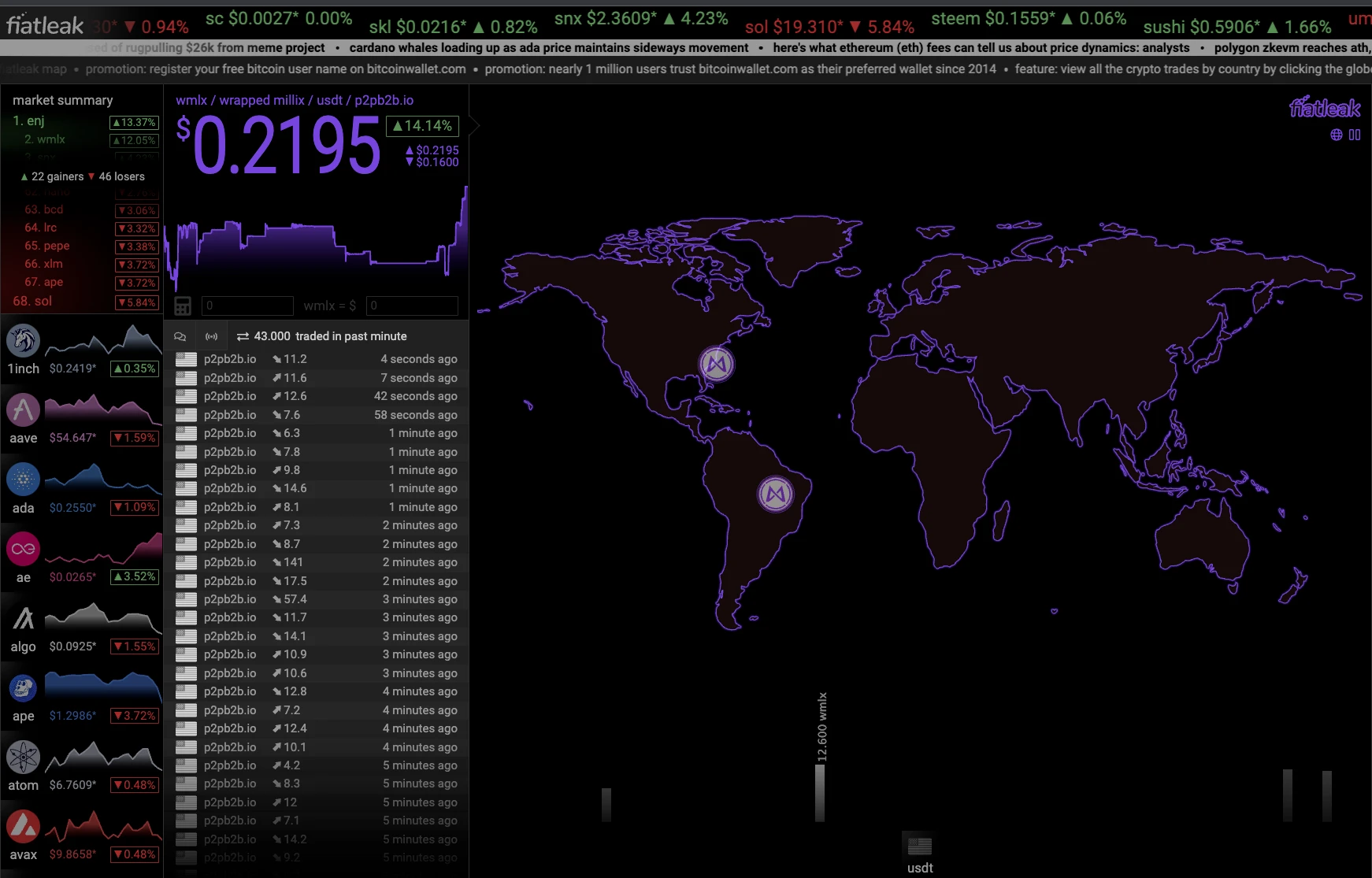Open the live broadcast signal tab
Viewport: 1372px width, 878px height.
click(x=212, y=336)
